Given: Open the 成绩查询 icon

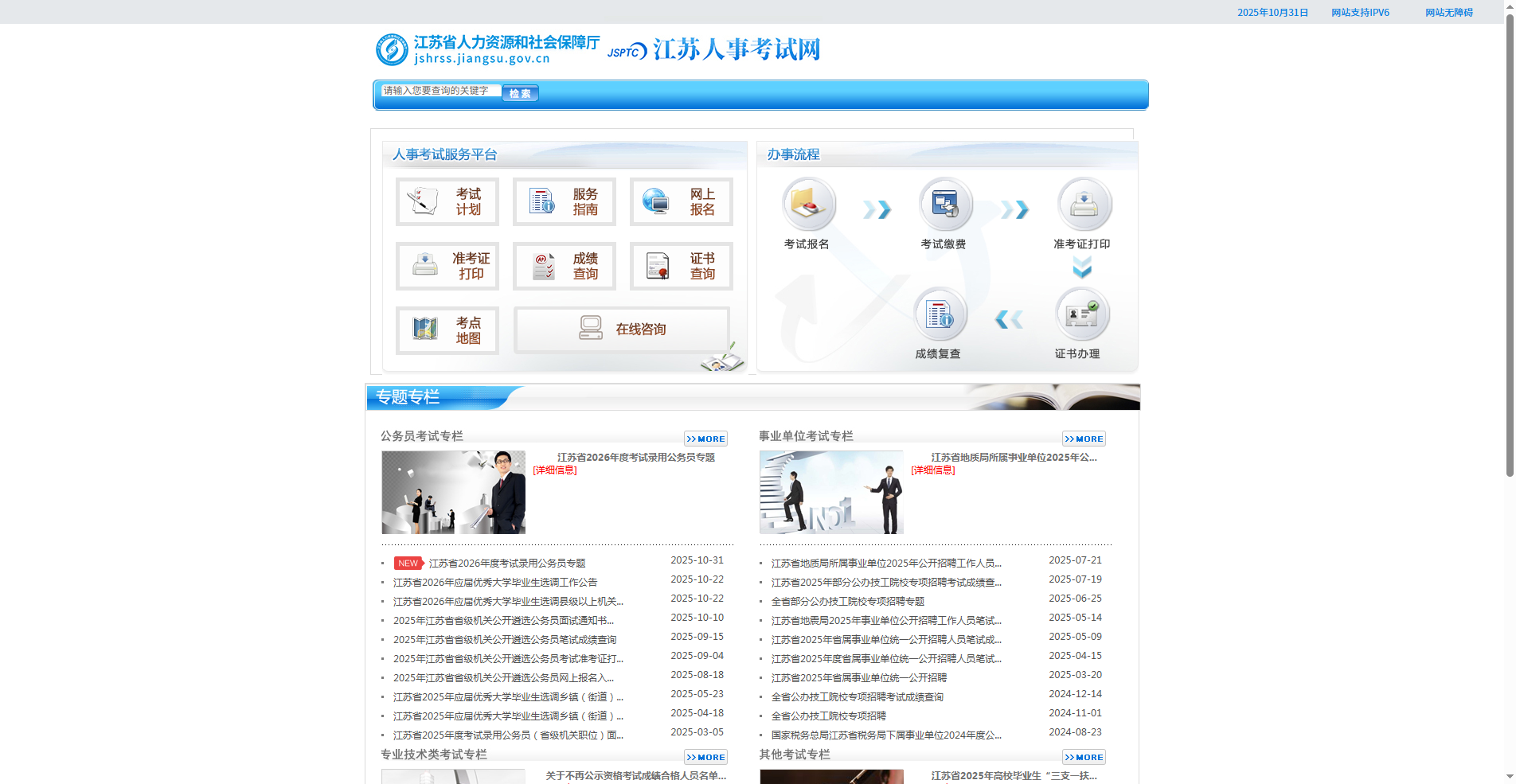Looking at the screenshot, I should pyautogui.click(x=564, y=266).
